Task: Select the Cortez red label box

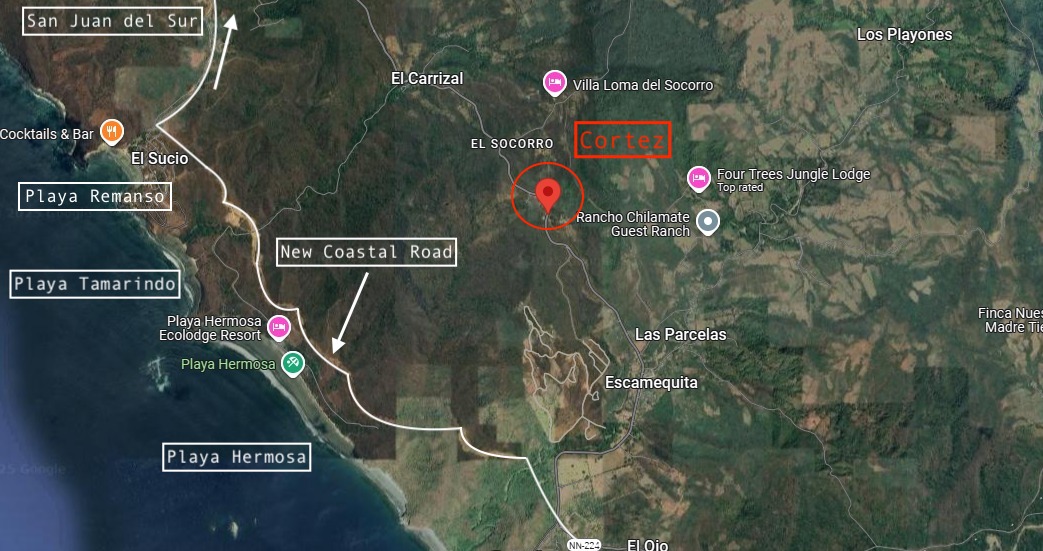Action: pyautogui.click(x=622, y=140)
